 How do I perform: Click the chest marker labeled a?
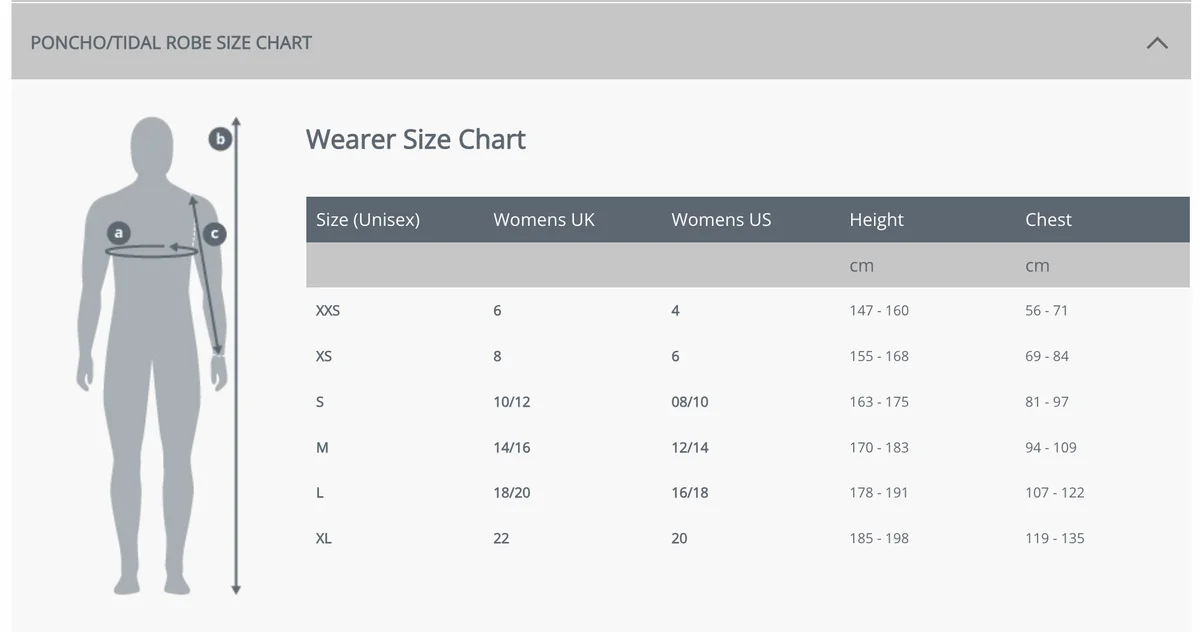pos(118,233)
